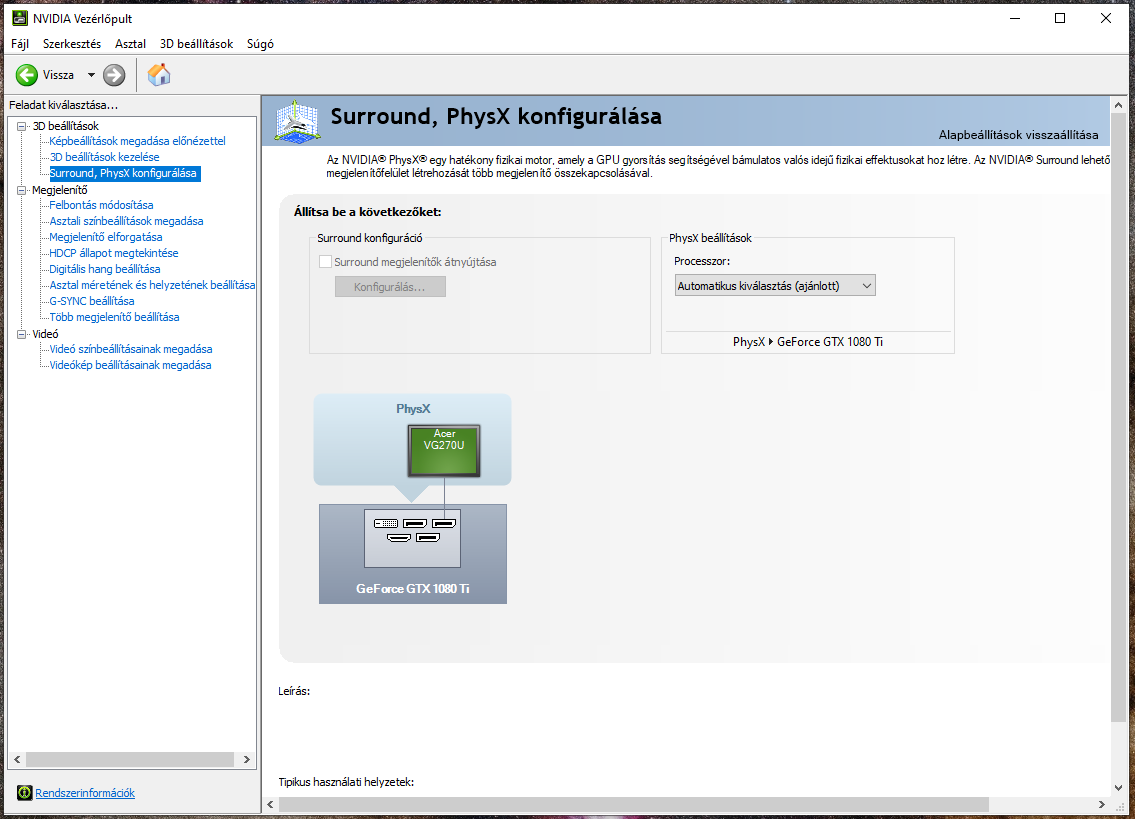1135x819 pixels.
Task: Click the GeForce GTX 1080 Ti card diagram
Action: 413,554
